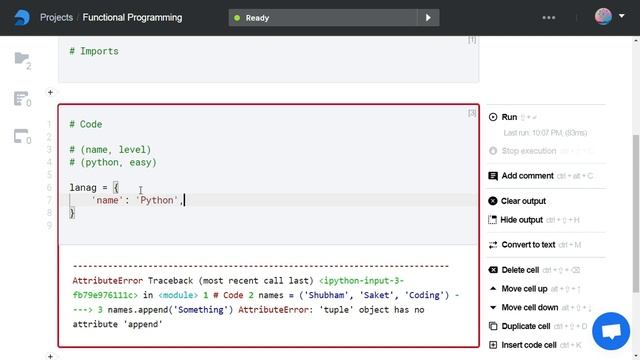Click the Delete cell icon
The width and height of the screenshot is (640, 360).
(x=493, y=270)
